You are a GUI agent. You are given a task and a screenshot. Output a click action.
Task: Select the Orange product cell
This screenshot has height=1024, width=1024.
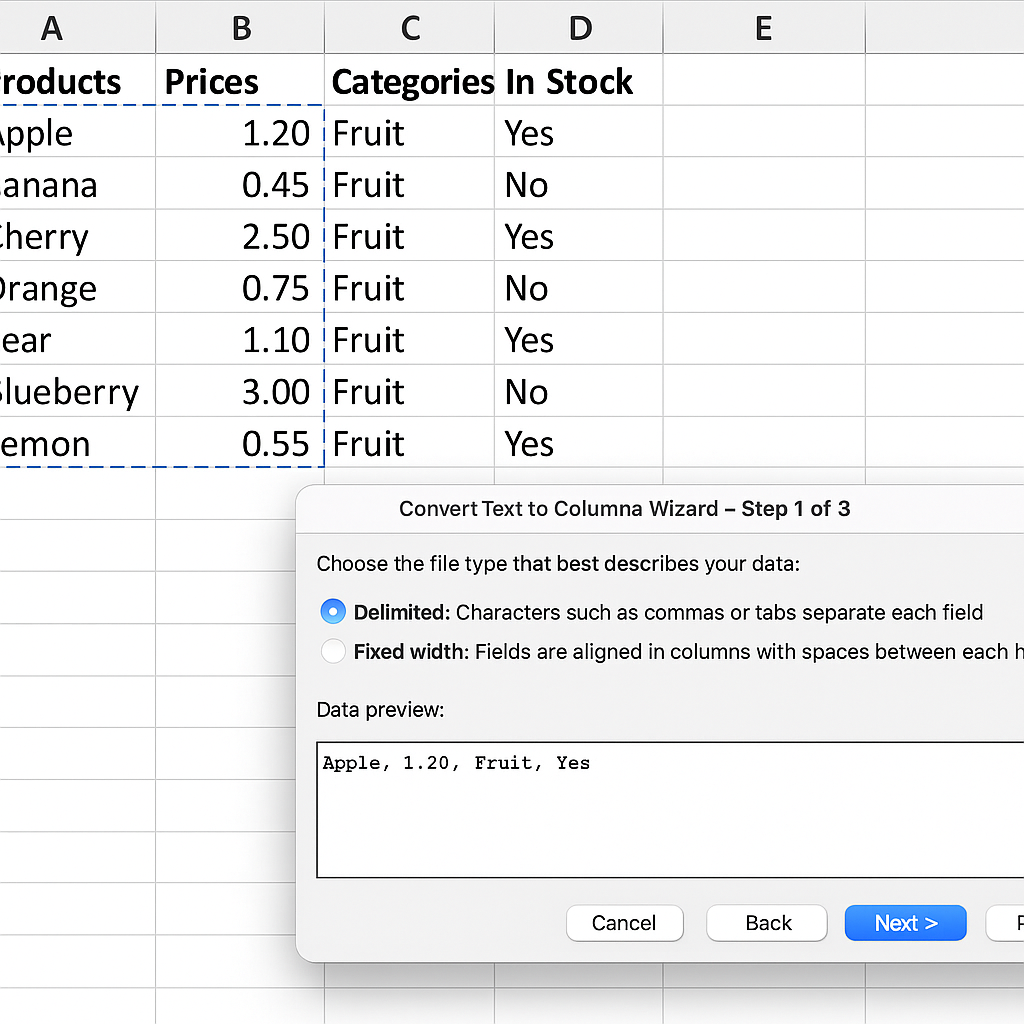(60, 289)
